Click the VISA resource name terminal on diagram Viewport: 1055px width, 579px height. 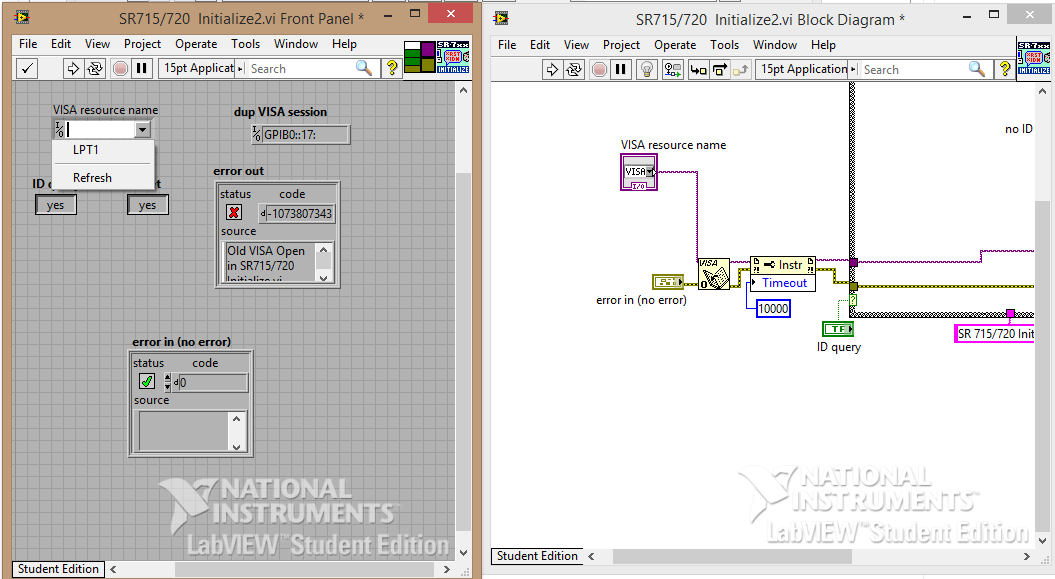point(639,172)
